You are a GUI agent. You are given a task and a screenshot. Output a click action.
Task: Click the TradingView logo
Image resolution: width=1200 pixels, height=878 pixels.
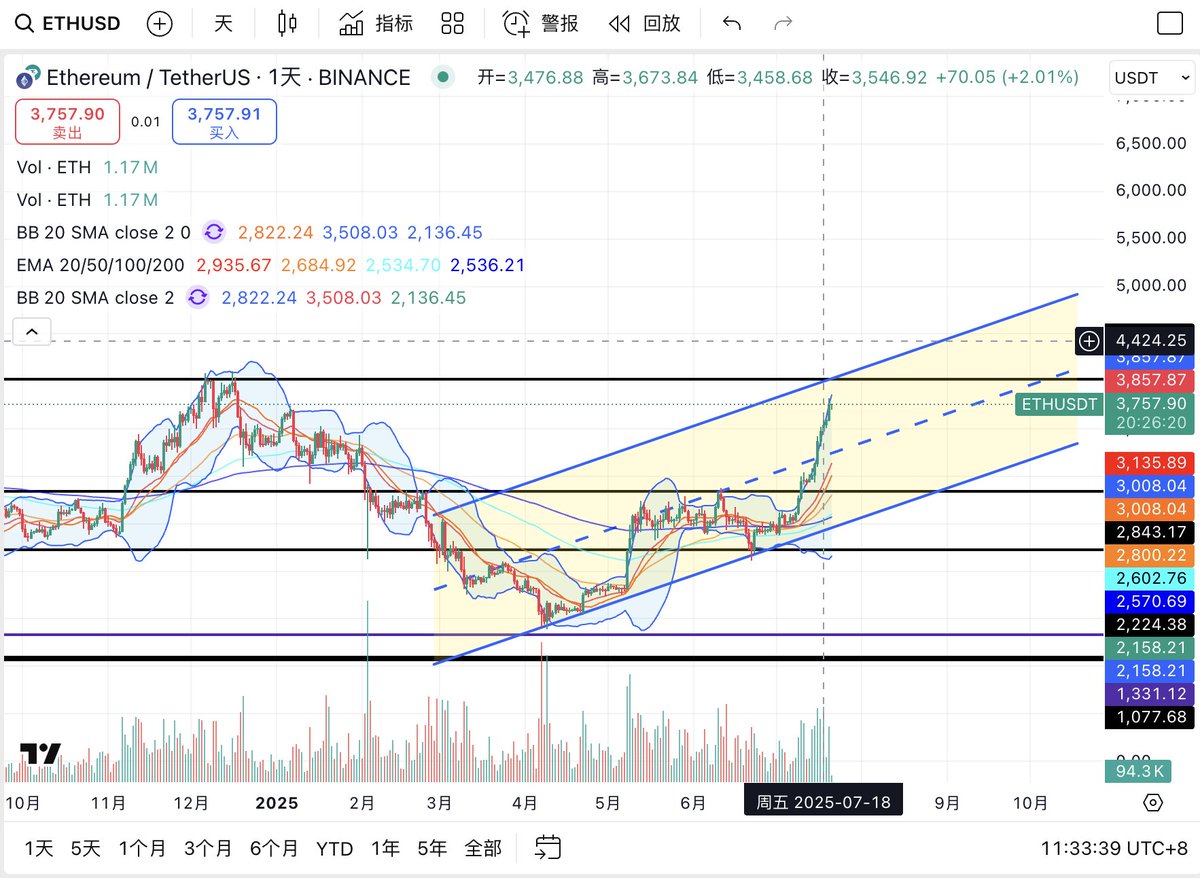(x=40, y=753)
